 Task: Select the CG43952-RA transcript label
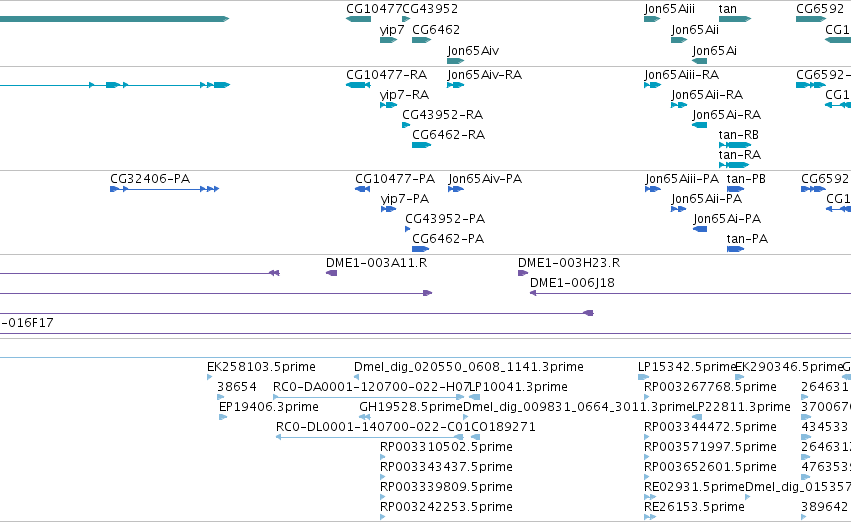pos(442,114)
